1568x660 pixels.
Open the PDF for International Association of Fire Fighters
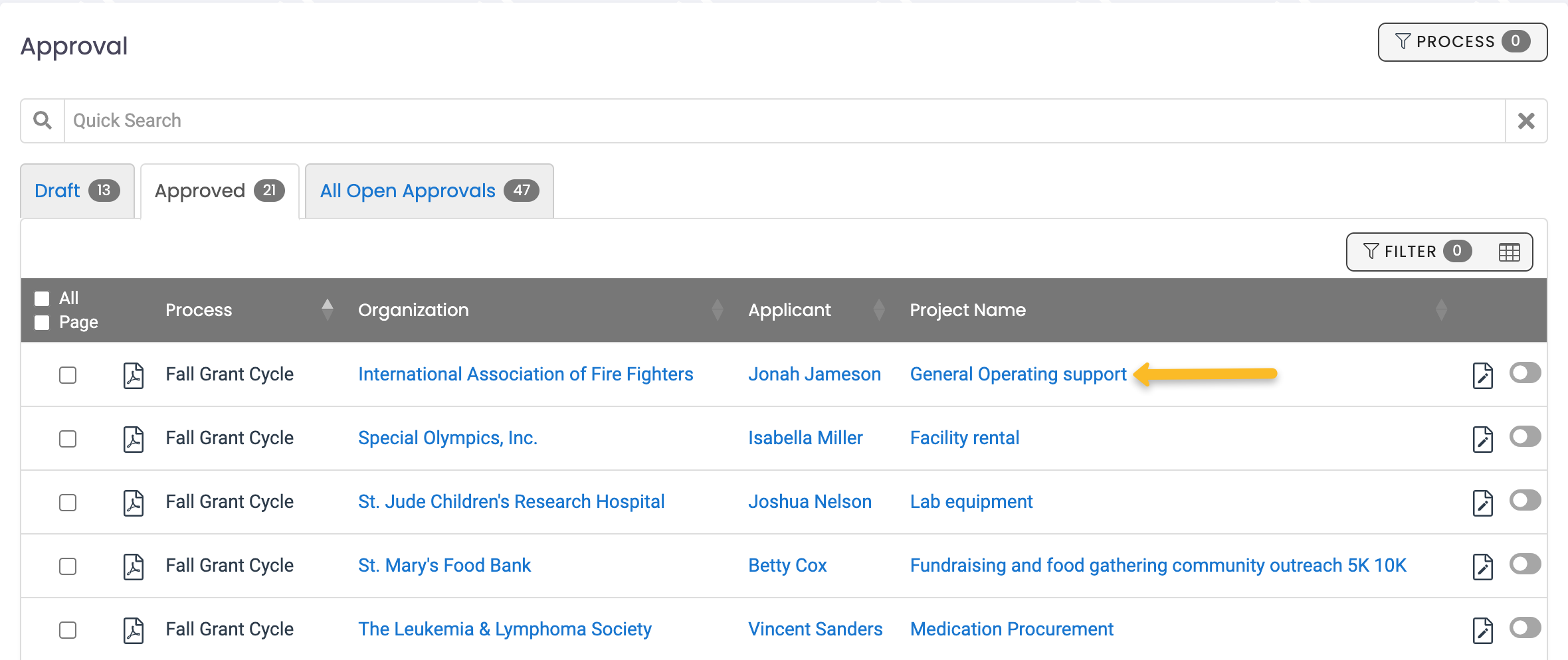[133, 374]
